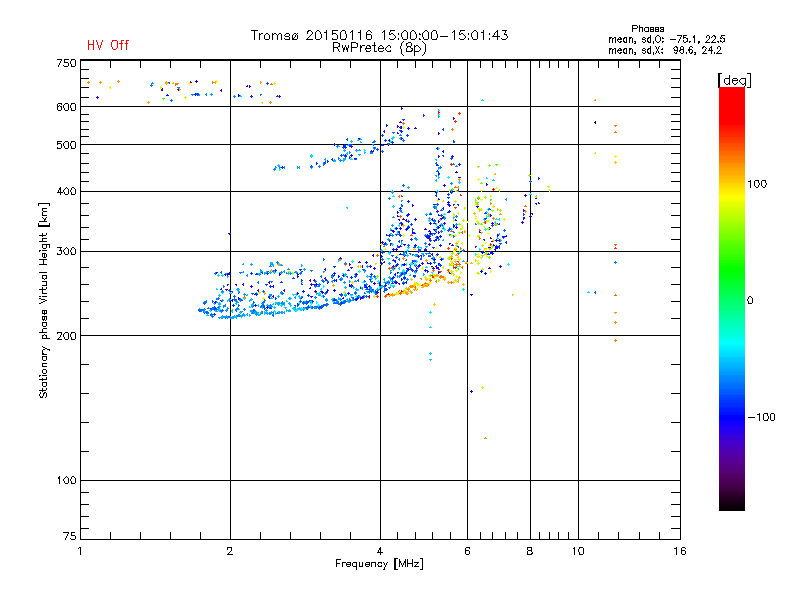Click the '[deg]' colorbar unit label
The width and height of the screenshot is (800, 600).
(734, 80)
